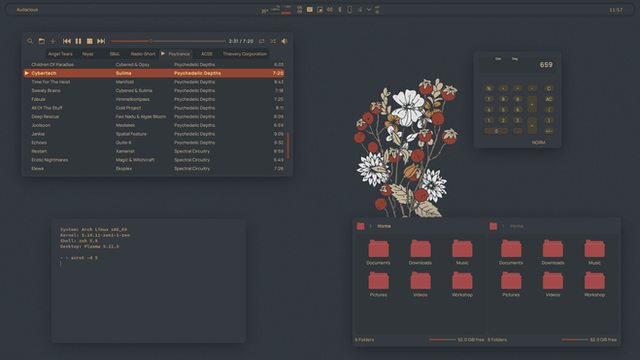
Task: Click the calculator digit 5 key
Action: (503, 110)
